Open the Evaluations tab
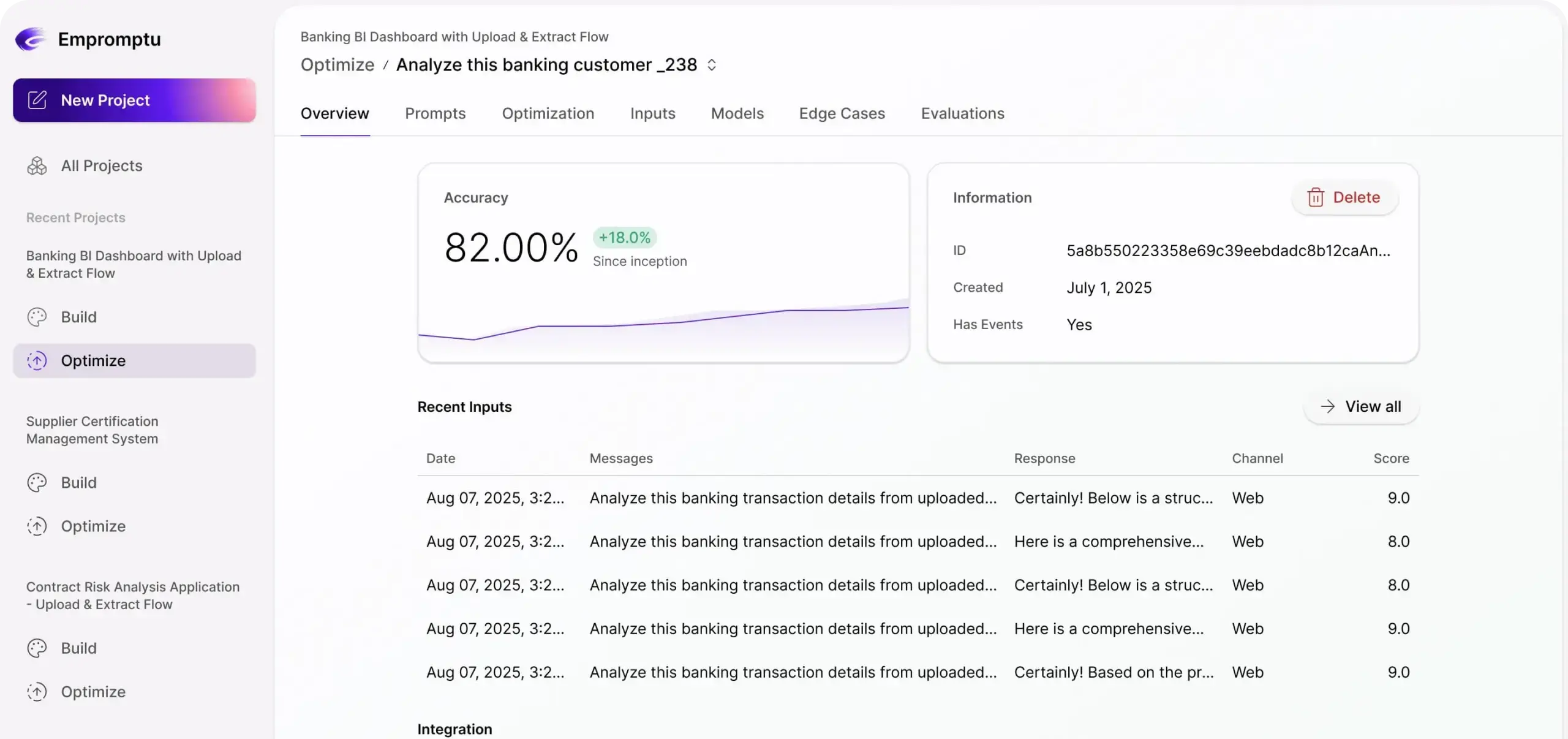 pos(962,113)
